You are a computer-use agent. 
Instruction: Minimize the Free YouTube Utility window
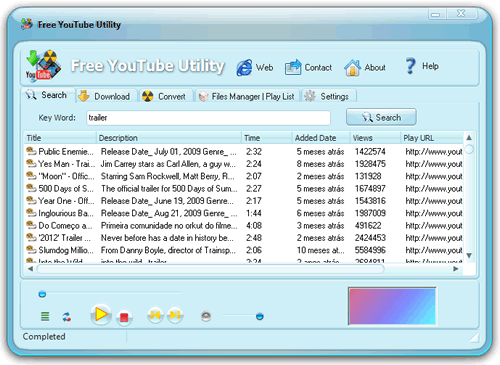435,14
